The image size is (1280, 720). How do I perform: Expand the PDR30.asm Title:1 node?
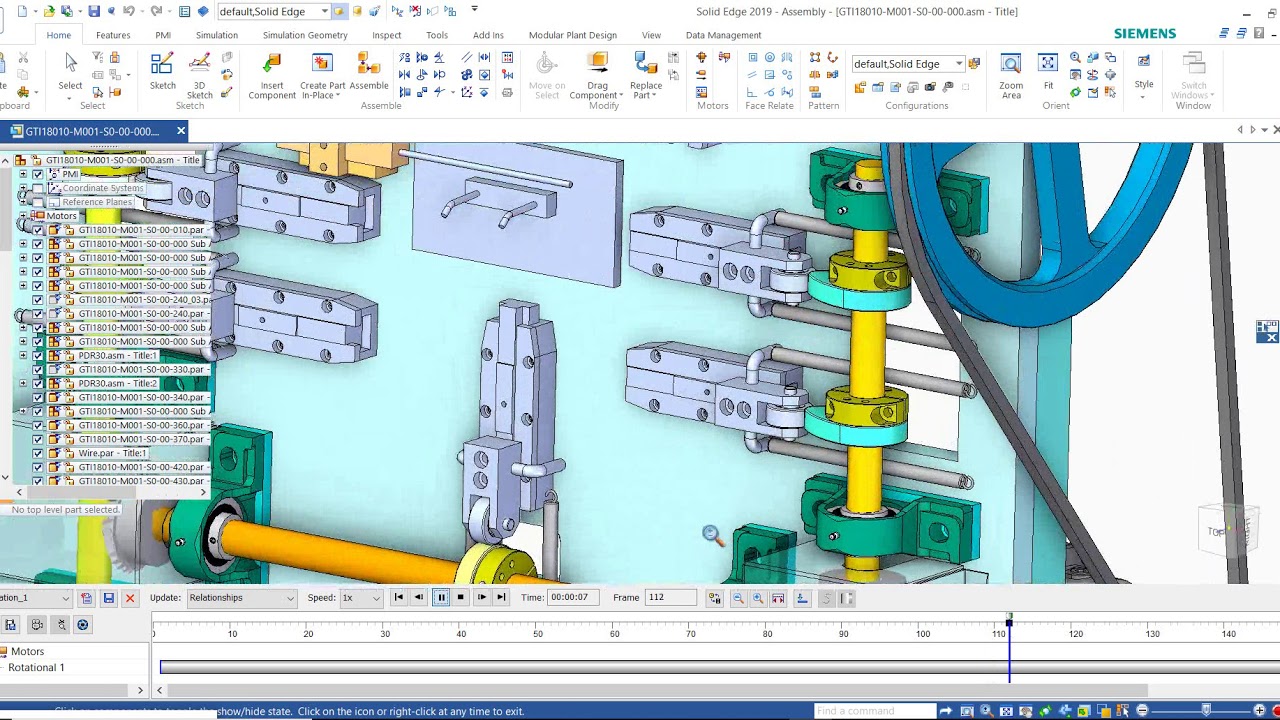pyautogui.click(x=23, y=356)
